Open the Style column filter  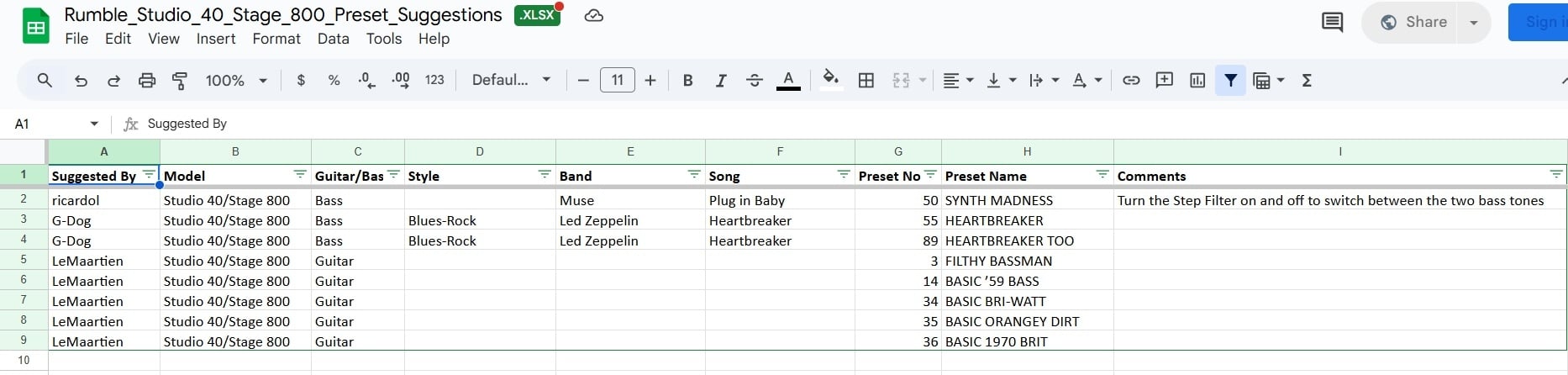545,174
